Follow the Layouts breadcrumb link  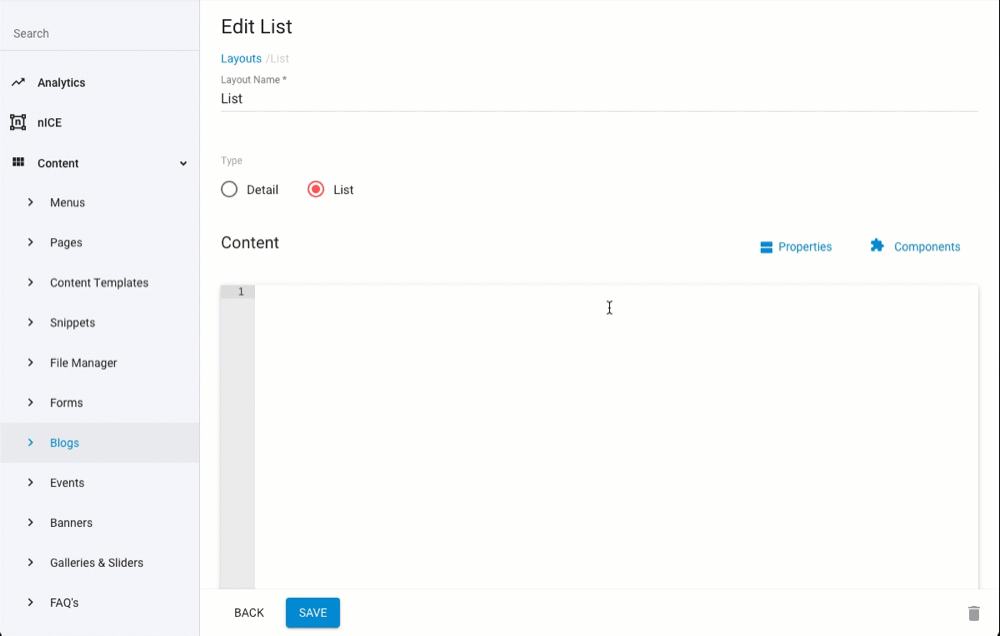pos(241,59)
